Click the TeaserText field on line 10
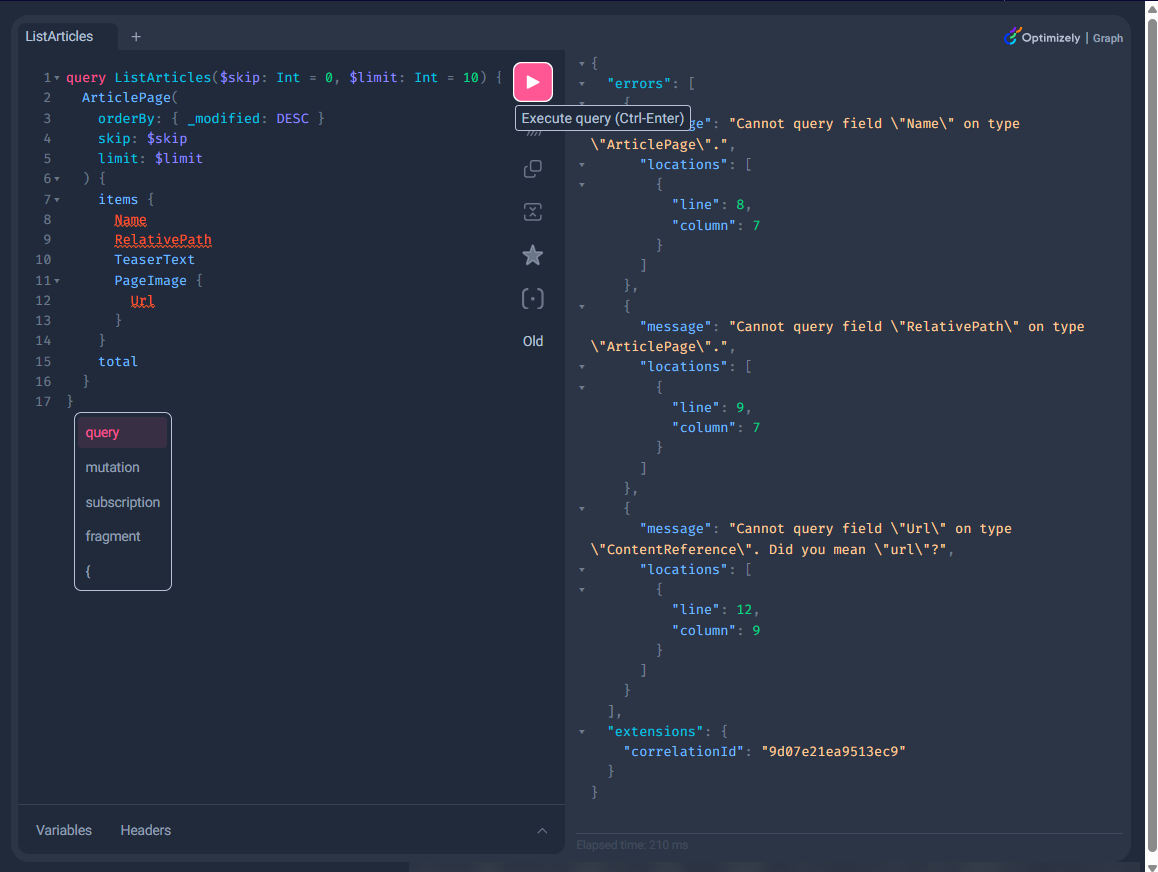 coord(154,260)
